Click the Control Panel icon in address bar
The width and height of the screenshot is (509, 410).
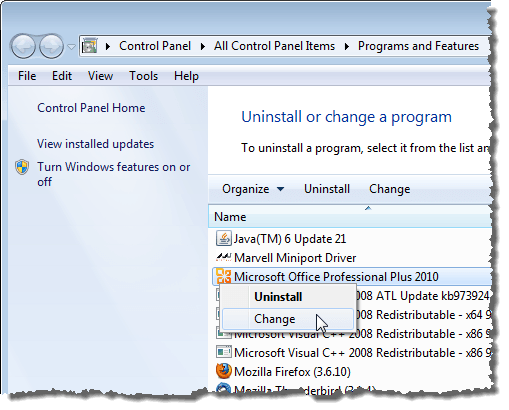(x=90, y=46)
